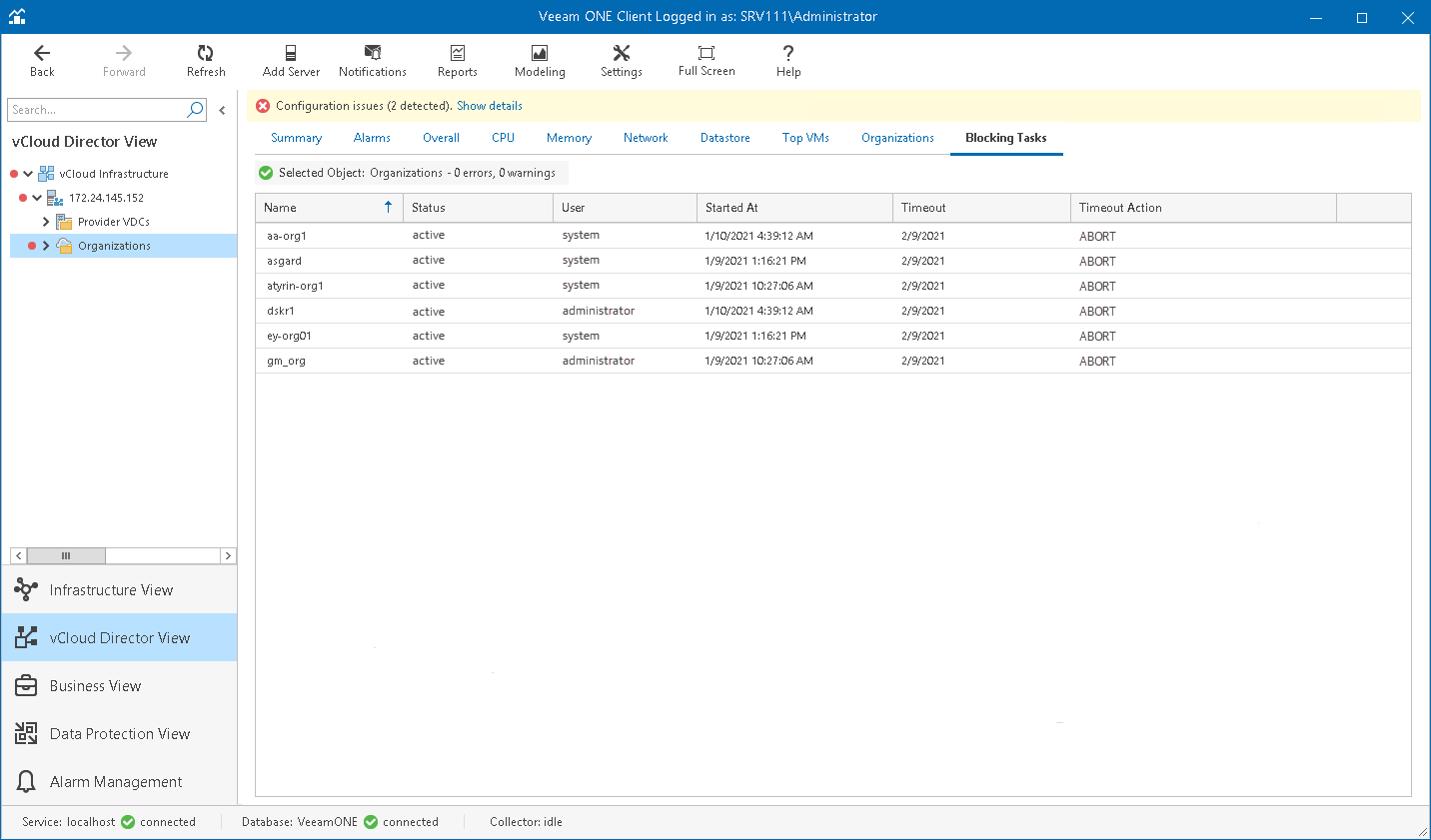Open the Network tab
Viewport: 1431px width, 840px height.
pos(646,138)
